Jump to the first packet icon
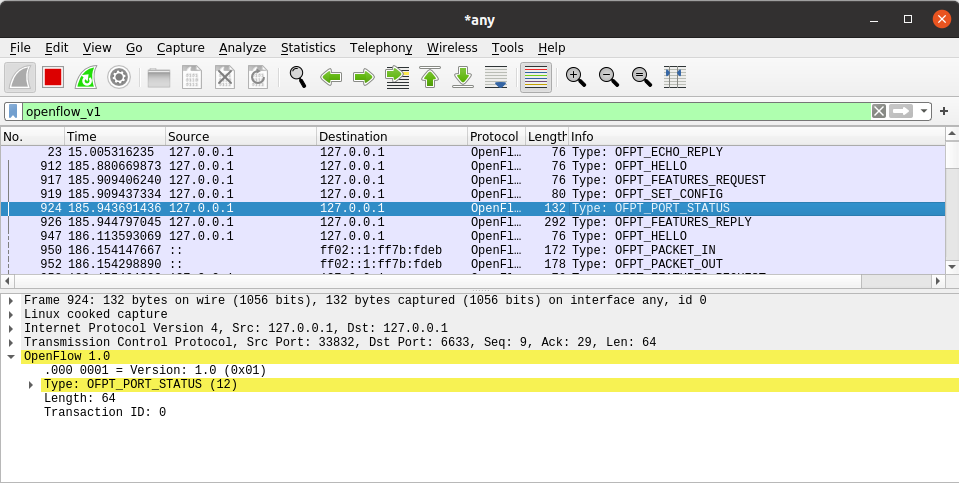This screenshot has height=483, width=959. click(430, 77)
